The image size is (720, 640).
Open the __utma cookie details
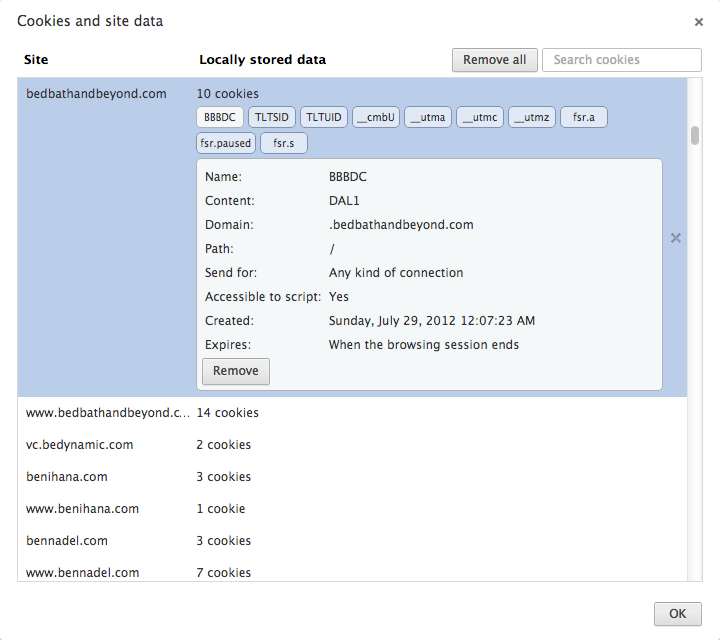point(428,117)
